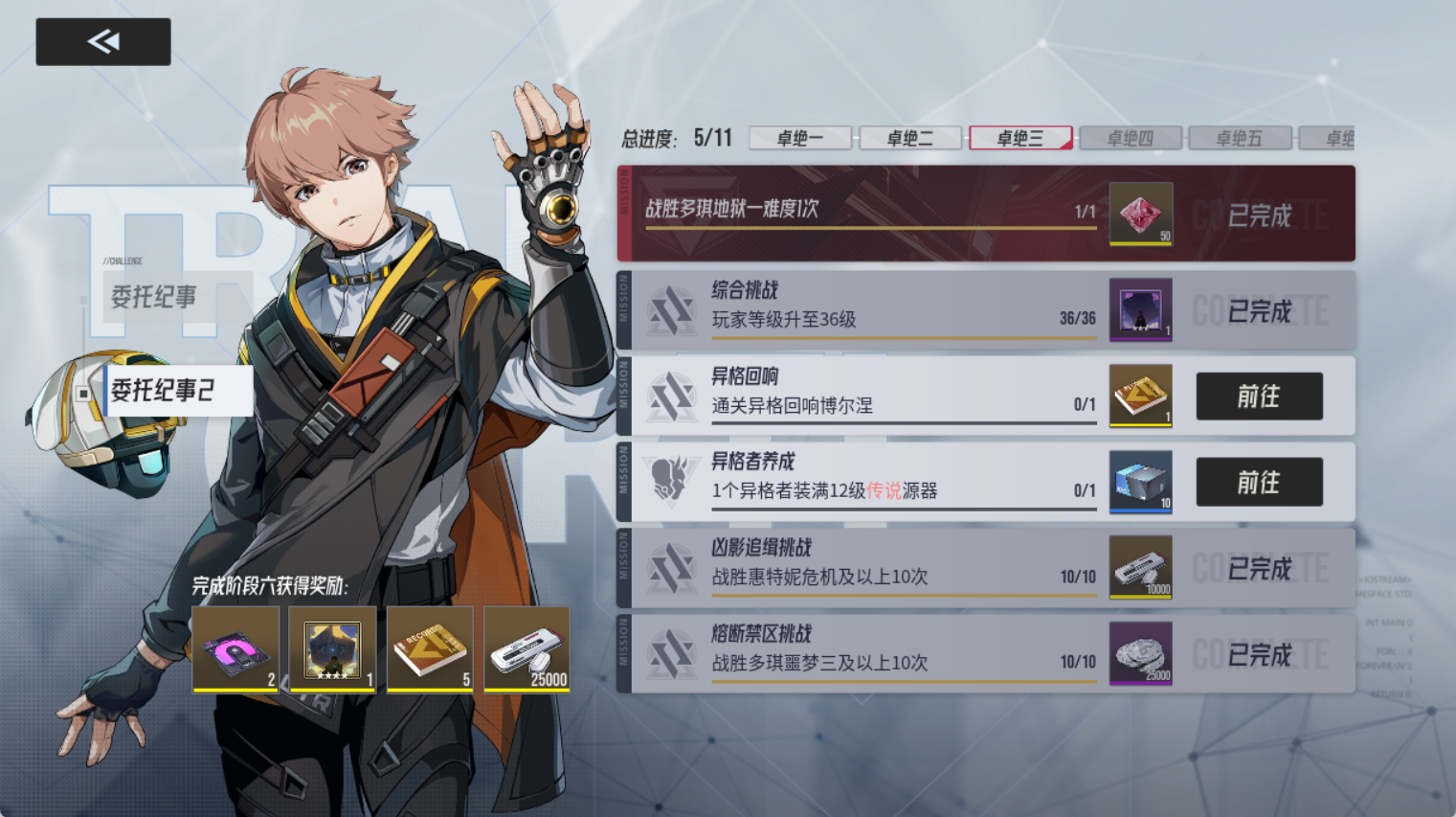
Task: Open the pink crystal reward icon
Action: [1140, 214]
